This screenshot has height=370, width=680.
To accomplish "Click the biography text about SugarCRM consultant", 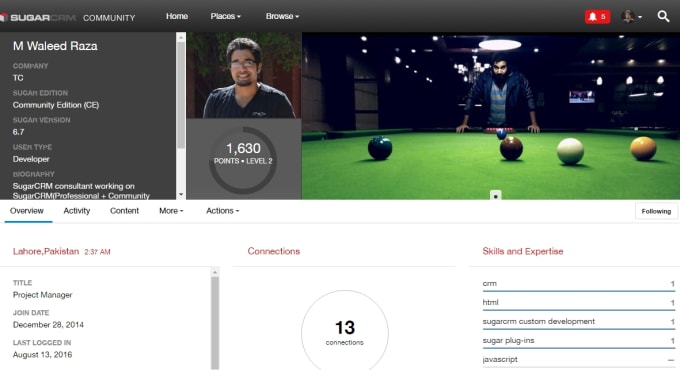I will coord(81,191).
